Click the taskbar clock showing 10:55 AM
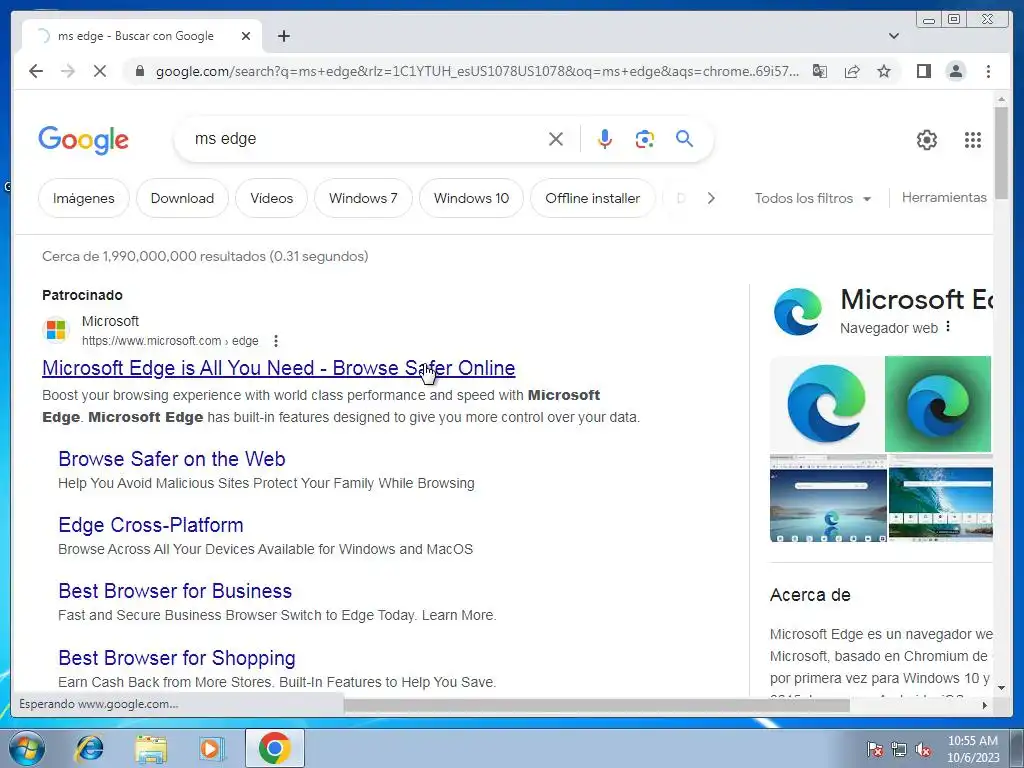Viewport: 1024px width, 768px height. coord(973,749)
